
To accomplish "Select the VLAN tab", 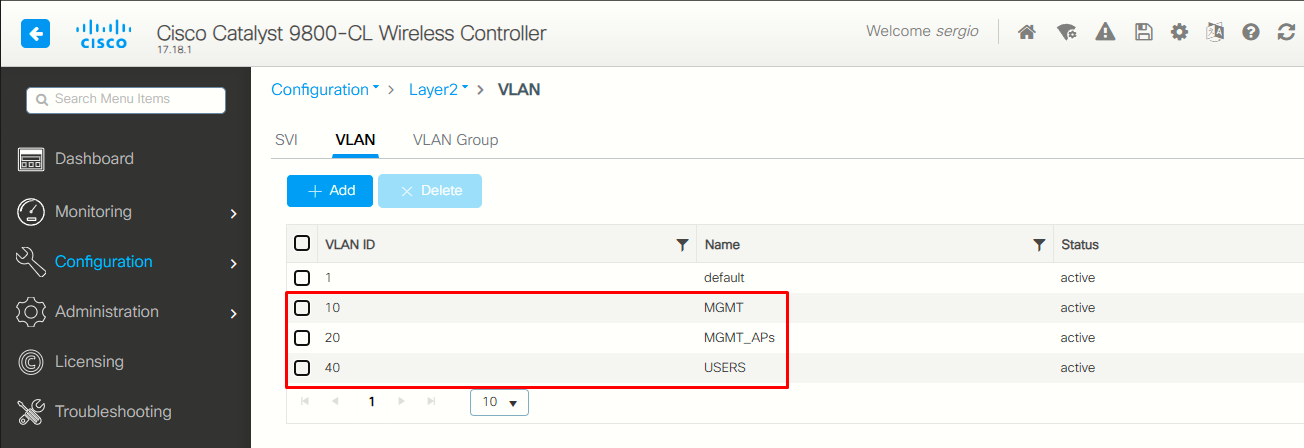I will coord(355,140).
